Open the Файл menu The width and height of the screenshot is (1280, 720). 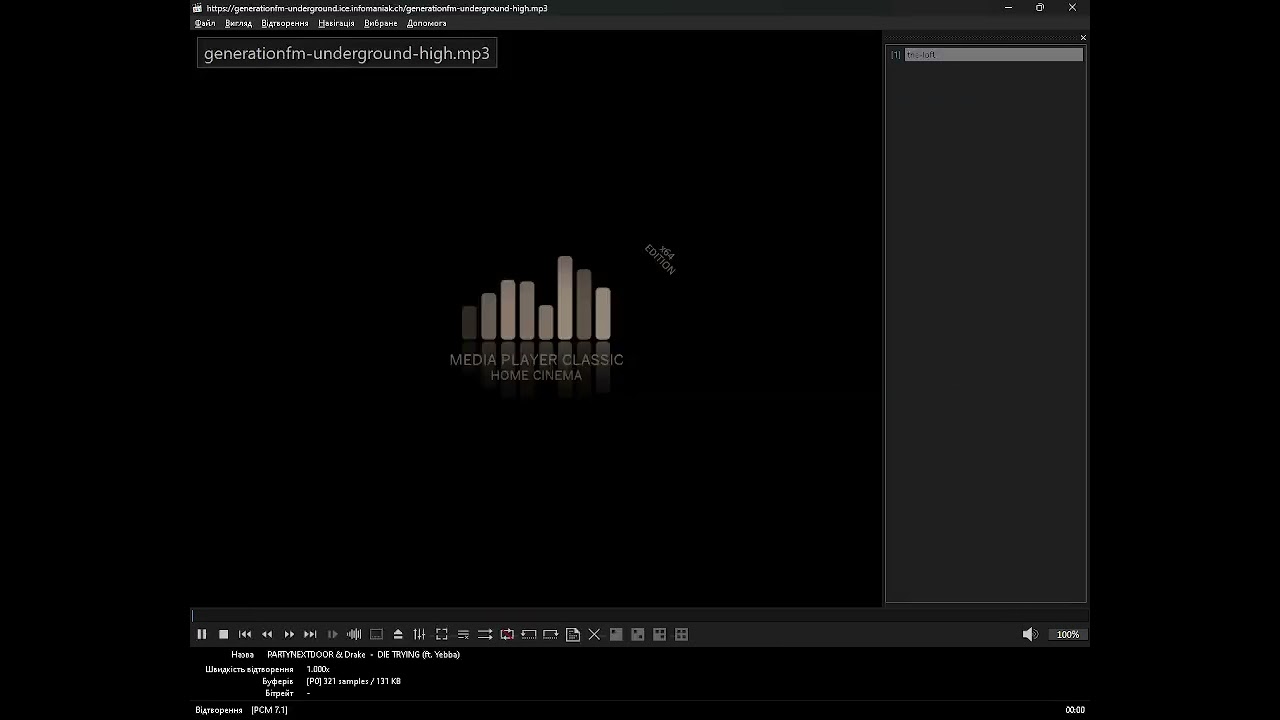click(x=205, y=23)
